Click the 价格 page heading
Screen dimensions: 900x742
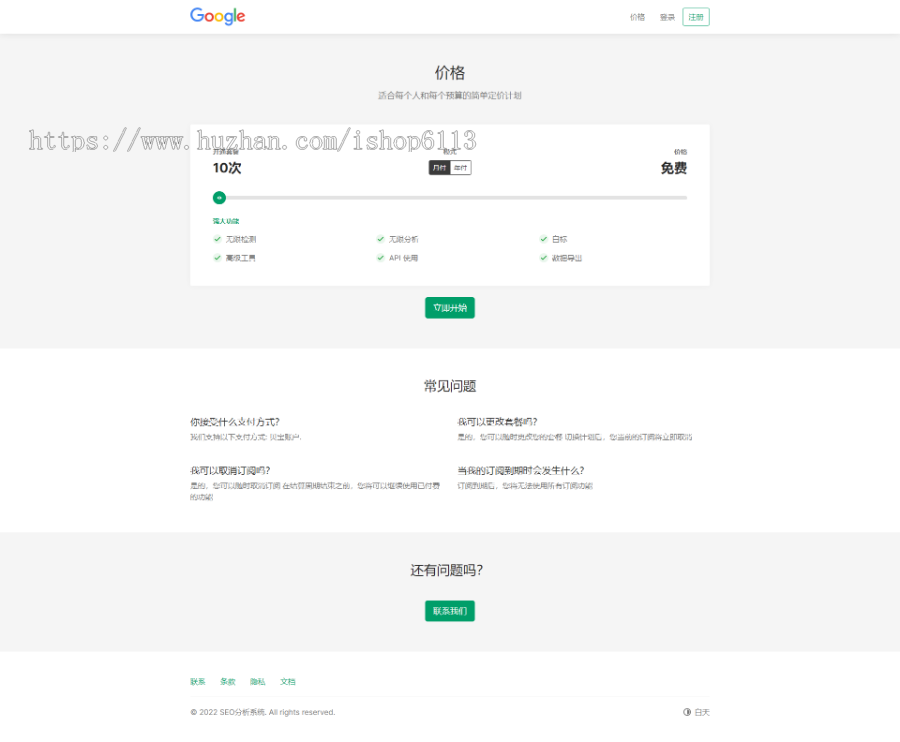(x=450, y=73)
